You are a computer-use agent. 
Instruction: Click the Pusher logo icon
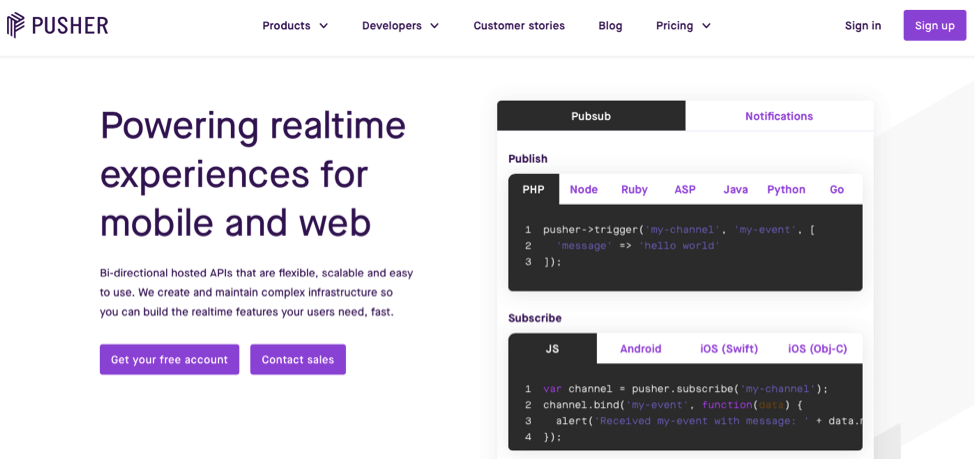pos(16,25)
